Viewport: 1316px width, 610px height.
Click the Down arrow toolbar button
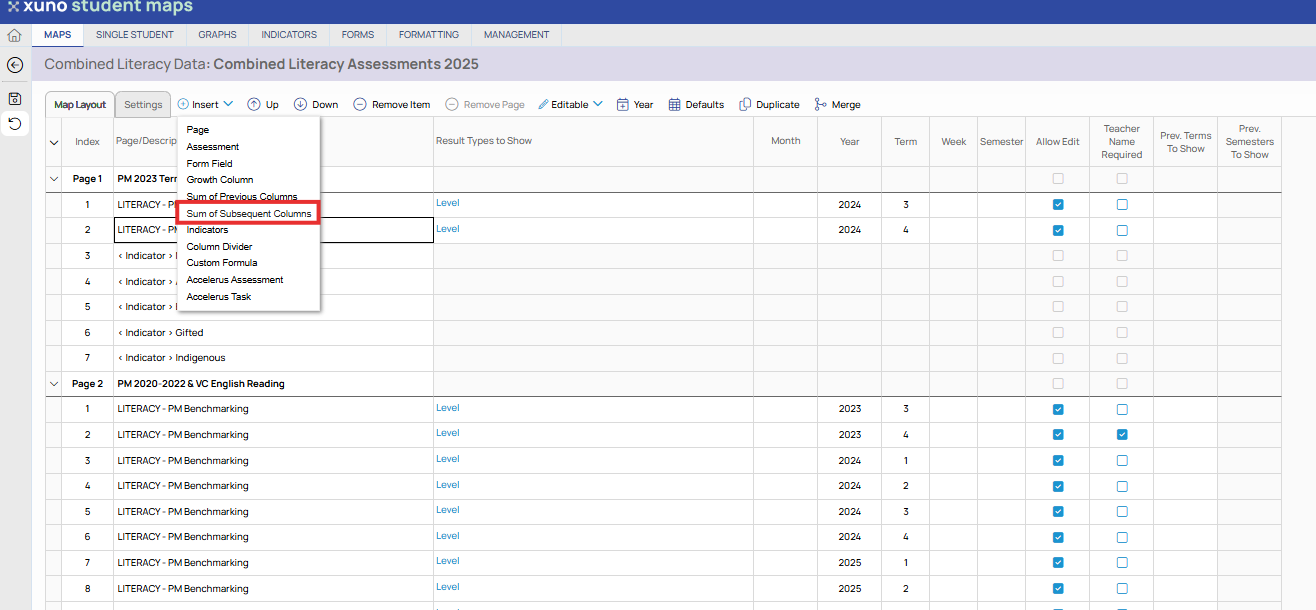pos(316,104)
